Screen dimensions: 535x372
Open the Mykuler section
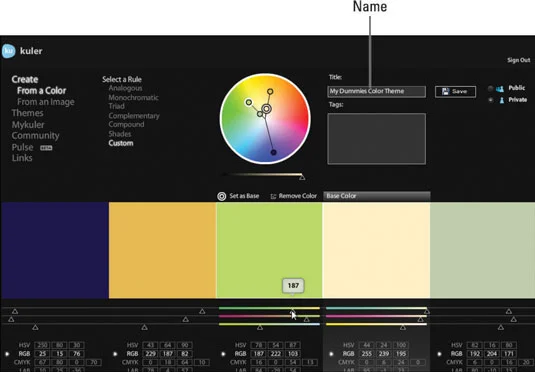coord(28,125)
